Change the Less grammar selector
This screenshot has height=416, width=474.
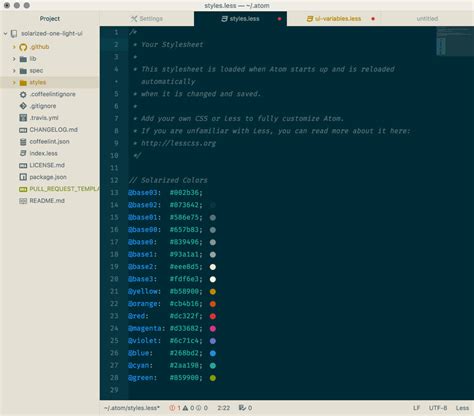(462, 408)
